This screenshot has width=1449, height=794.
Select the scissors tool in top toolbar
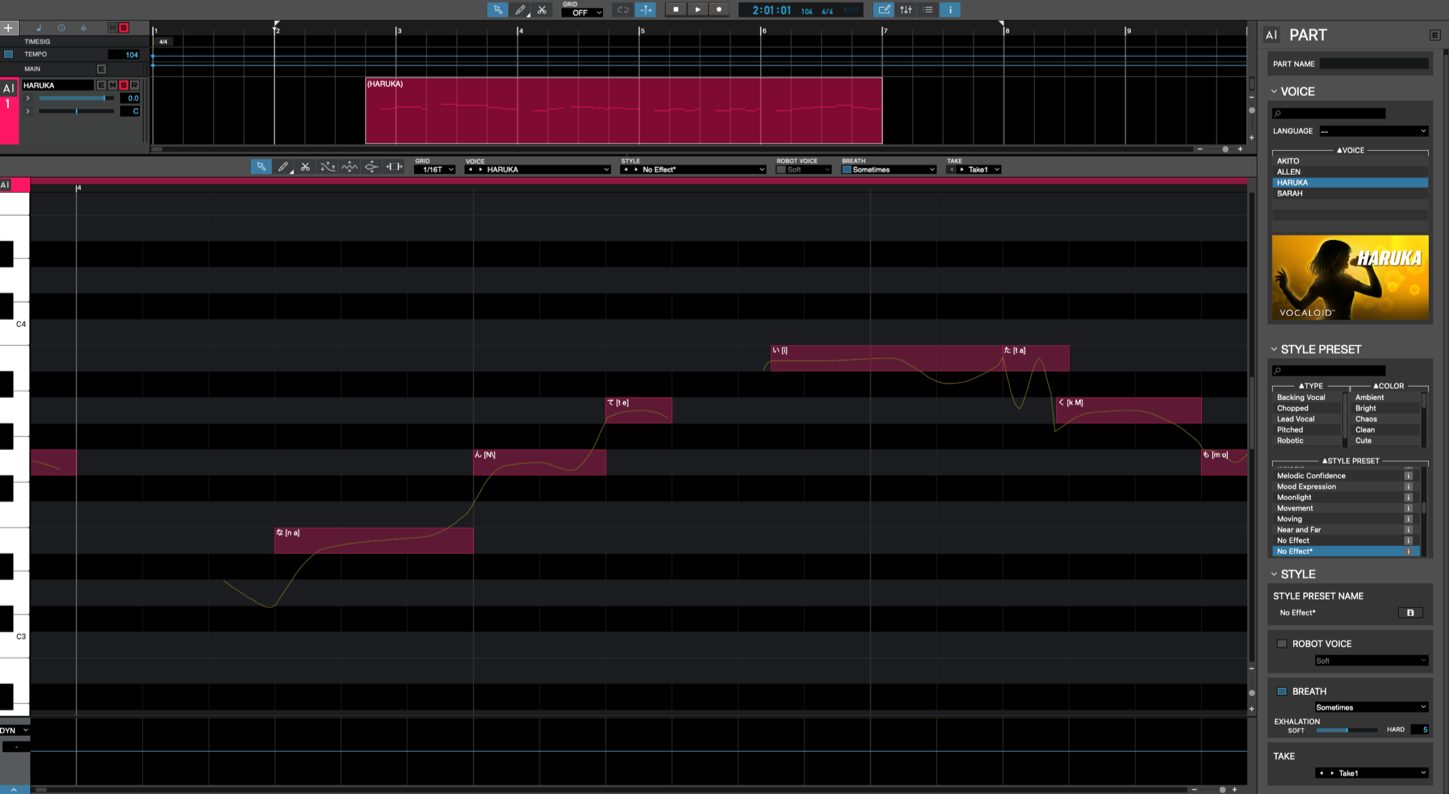tap(542, 10)
